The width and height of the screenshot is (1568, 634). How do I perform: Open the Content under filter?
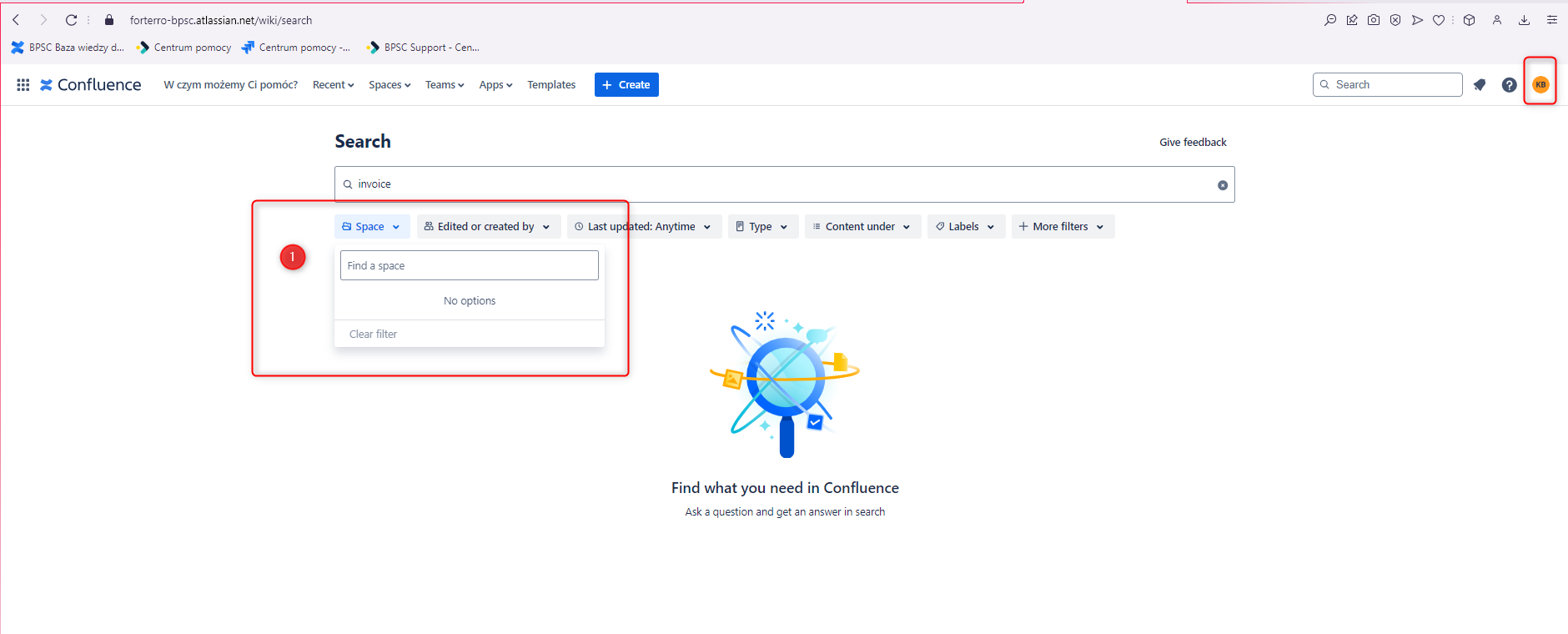863,227
